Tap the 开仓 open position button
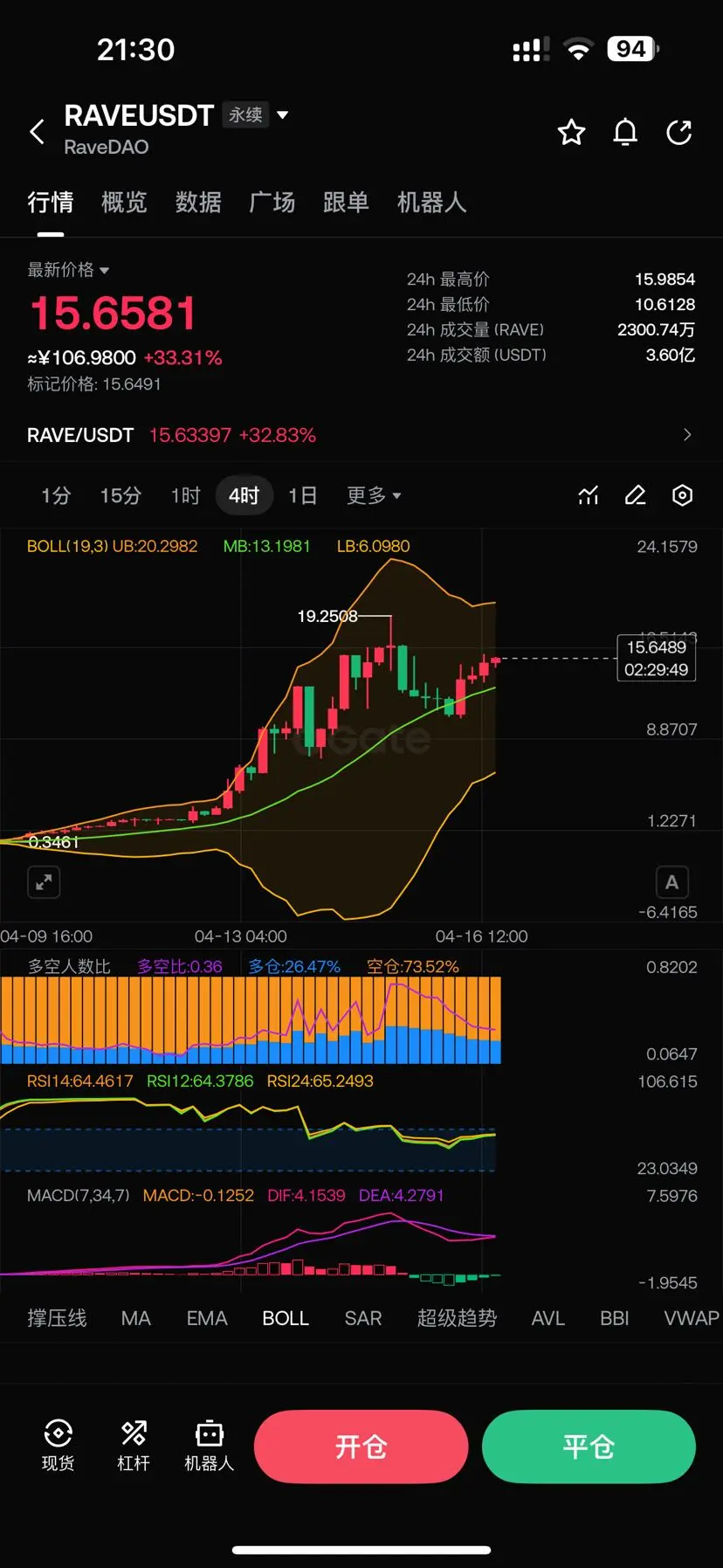Viewport: 723px width, 1568px height. (361, 1447)
